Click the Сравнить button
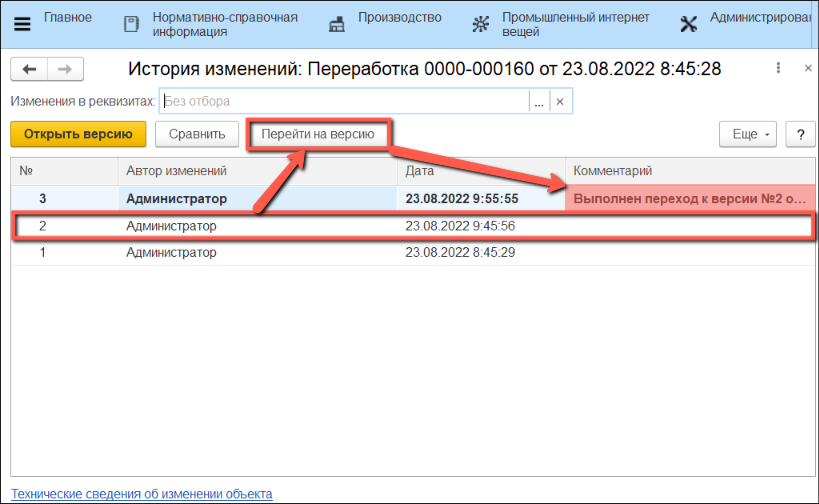This screenshot has height=504, width=819. click(x=196, y=134)
